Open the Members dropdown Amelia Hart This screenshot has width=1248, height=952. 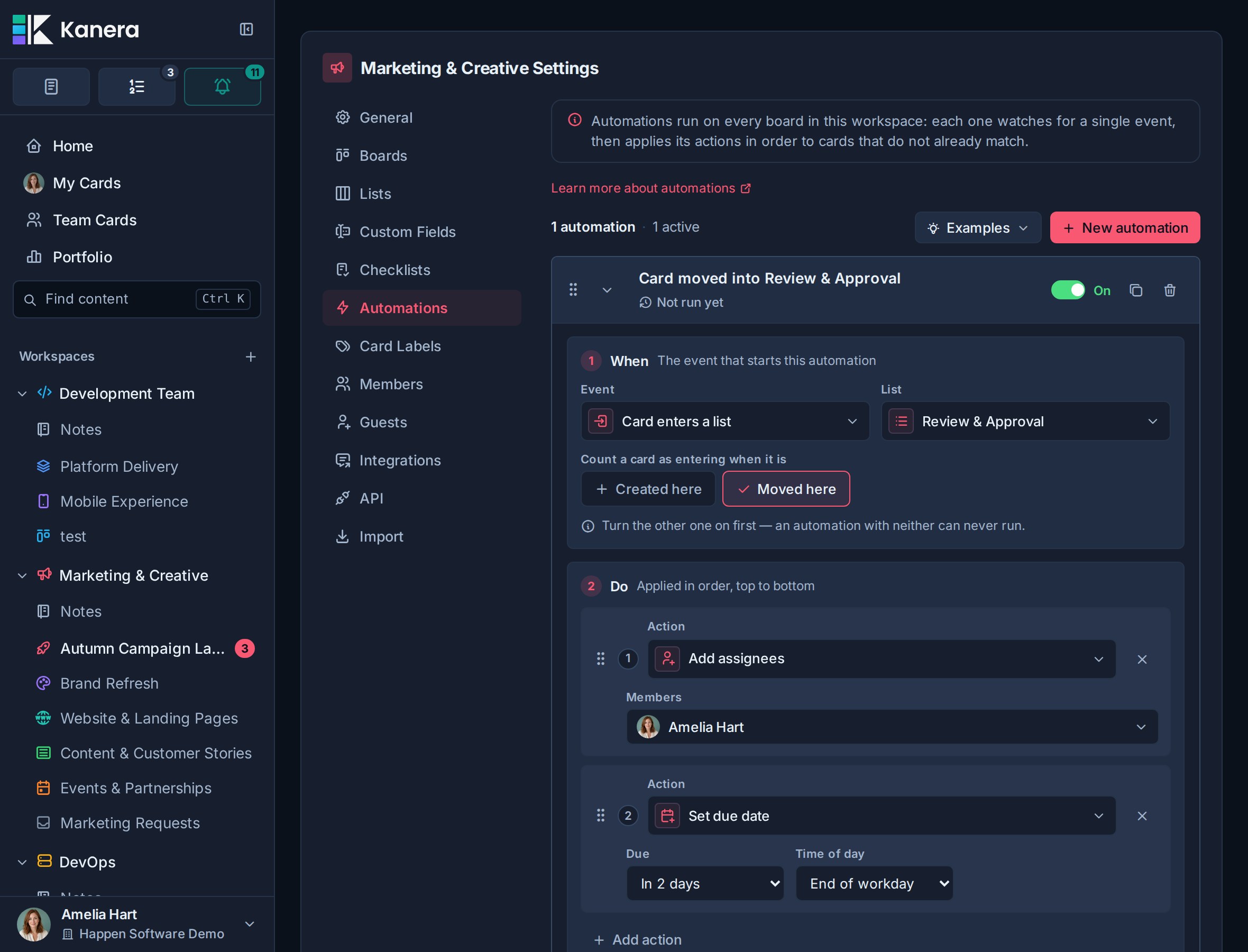coord(892,727)
